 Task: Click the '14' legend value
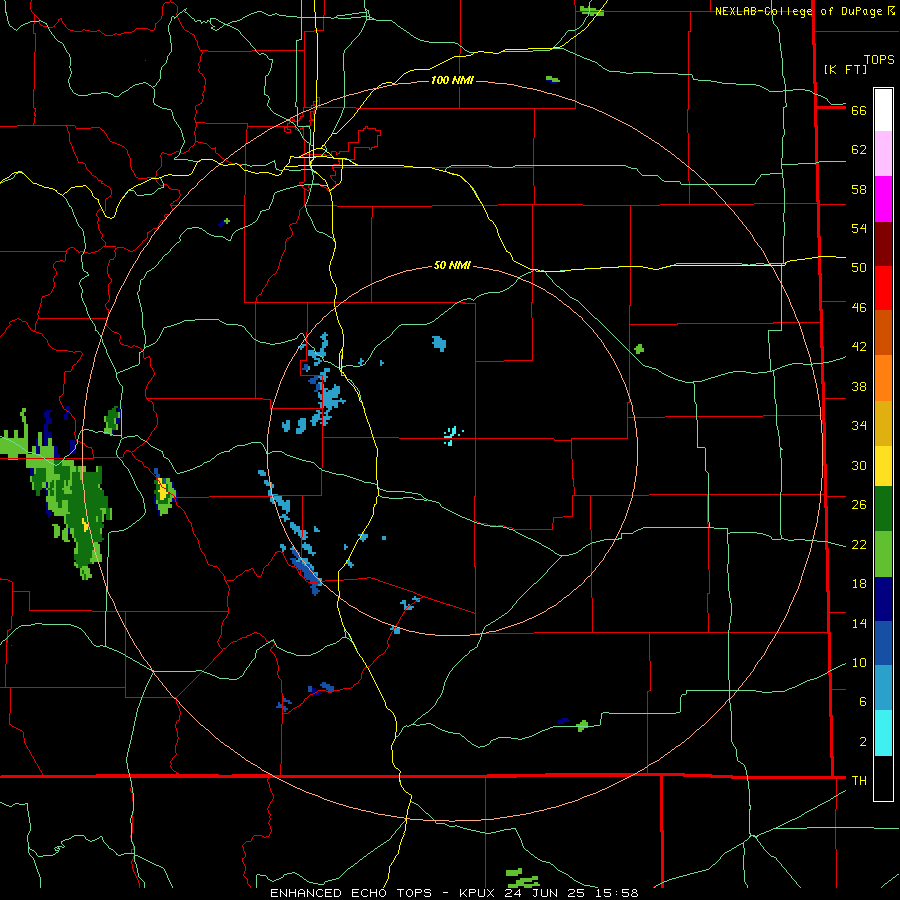pos(859,623)
